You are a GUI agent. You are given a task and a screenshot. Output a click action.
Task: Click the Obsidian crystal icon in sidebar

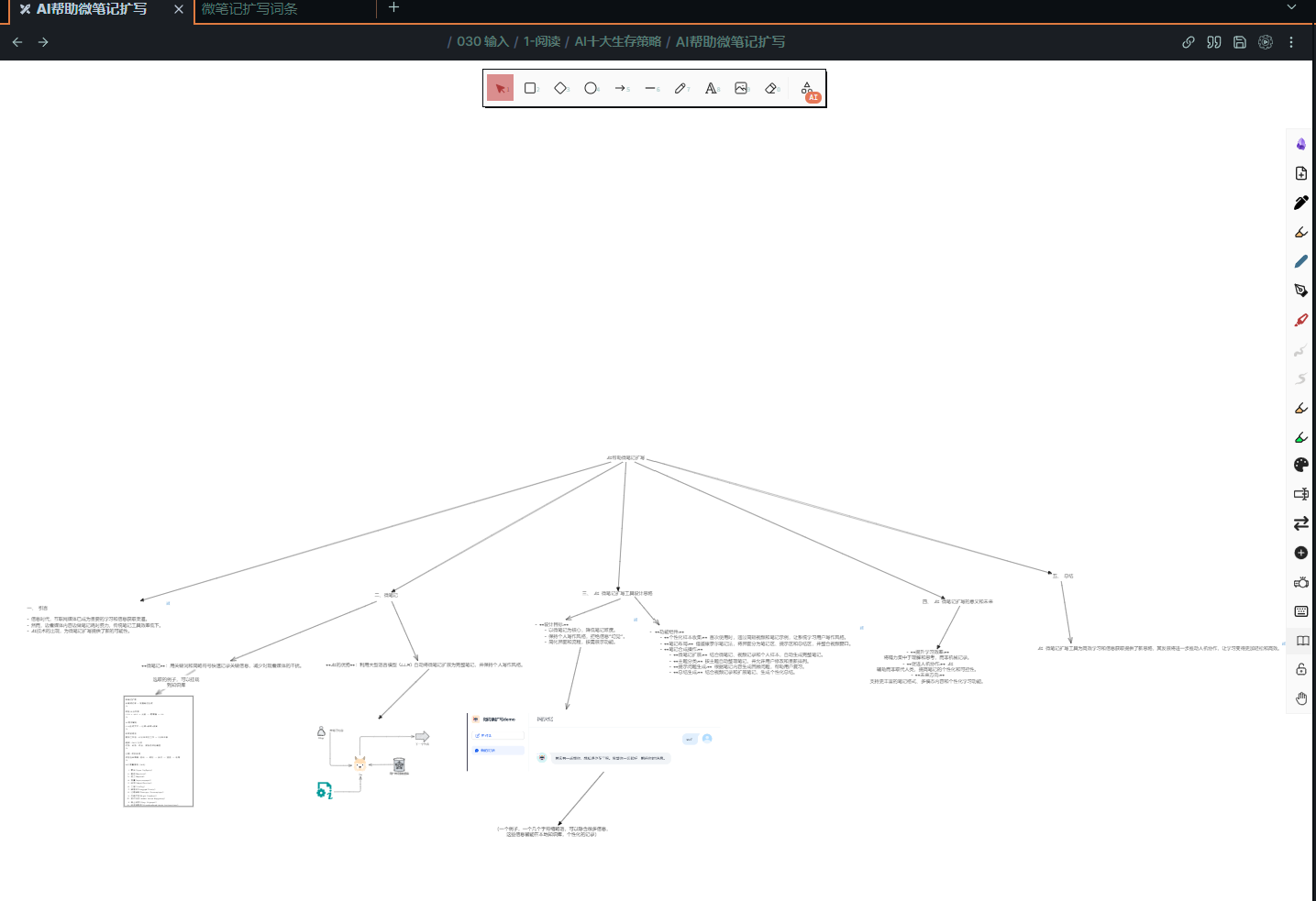[x=1300, y=144]
